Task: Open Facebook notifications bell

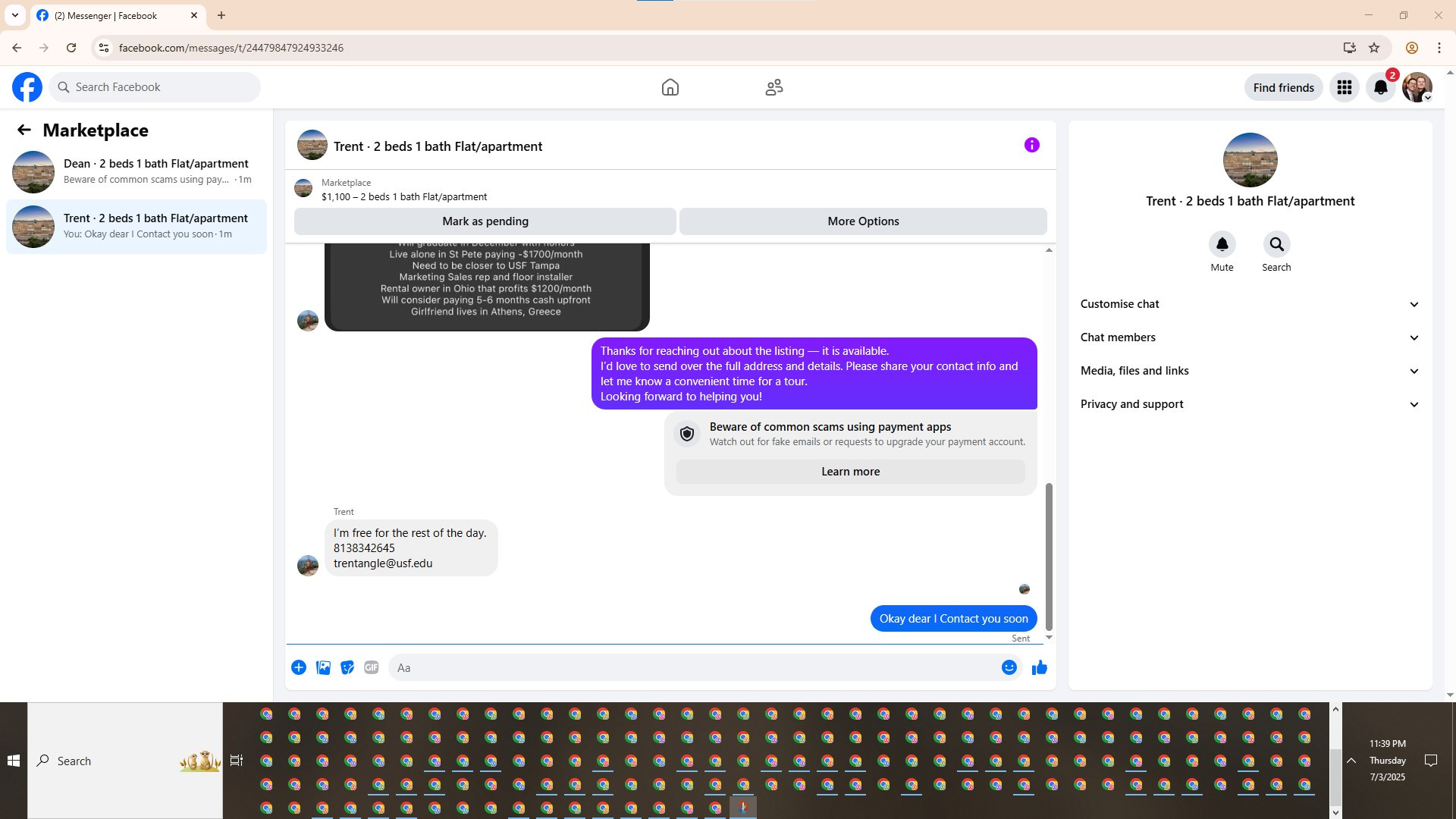Action: 1380,87
